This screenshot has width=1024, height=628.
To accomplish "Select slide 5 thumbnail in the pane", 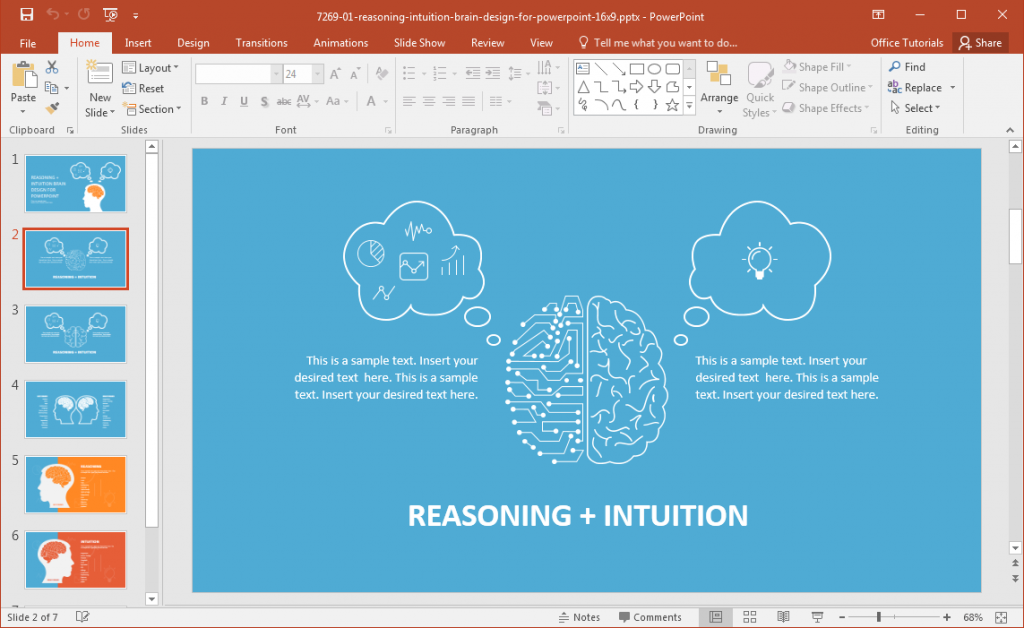I will click(x=75, y=485).
